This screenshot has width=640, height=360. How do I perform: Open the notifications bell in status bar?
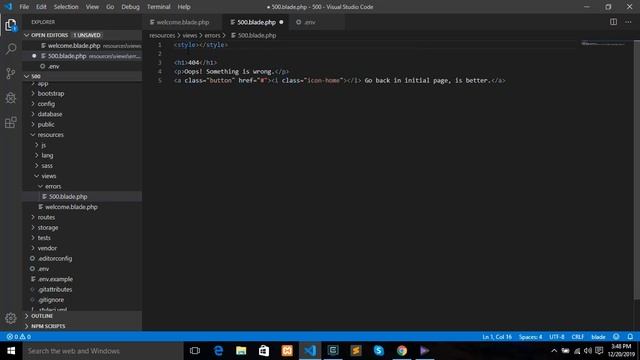click(x=630, y=337)
